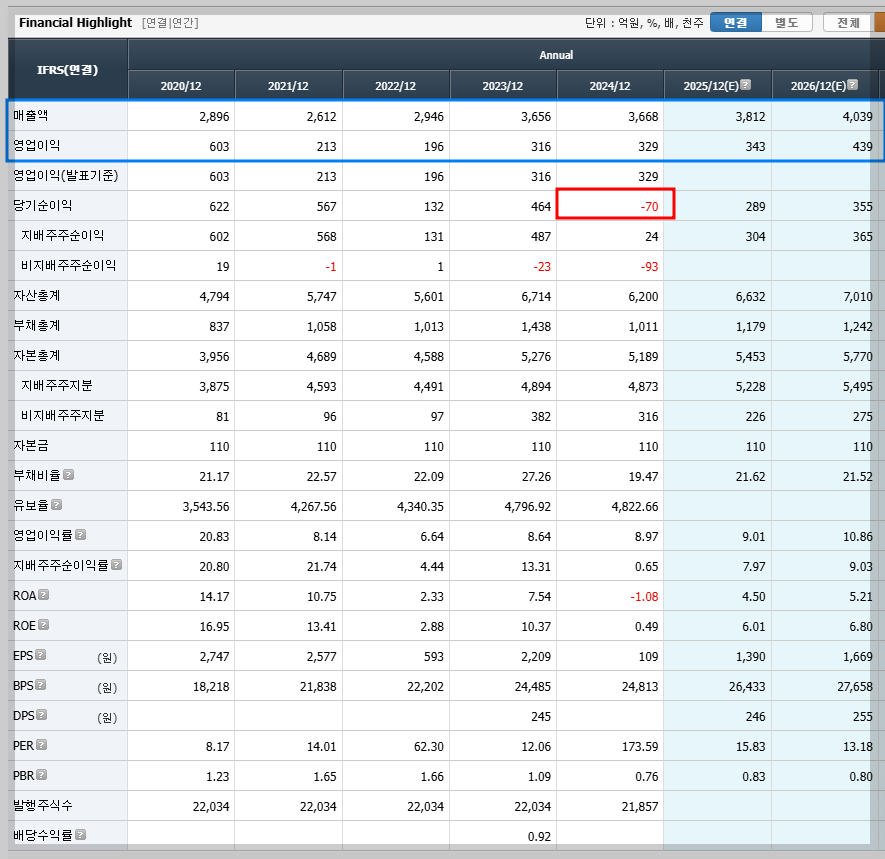
Task: Click the 자본금 row label
Action: [x=31, y=445]
